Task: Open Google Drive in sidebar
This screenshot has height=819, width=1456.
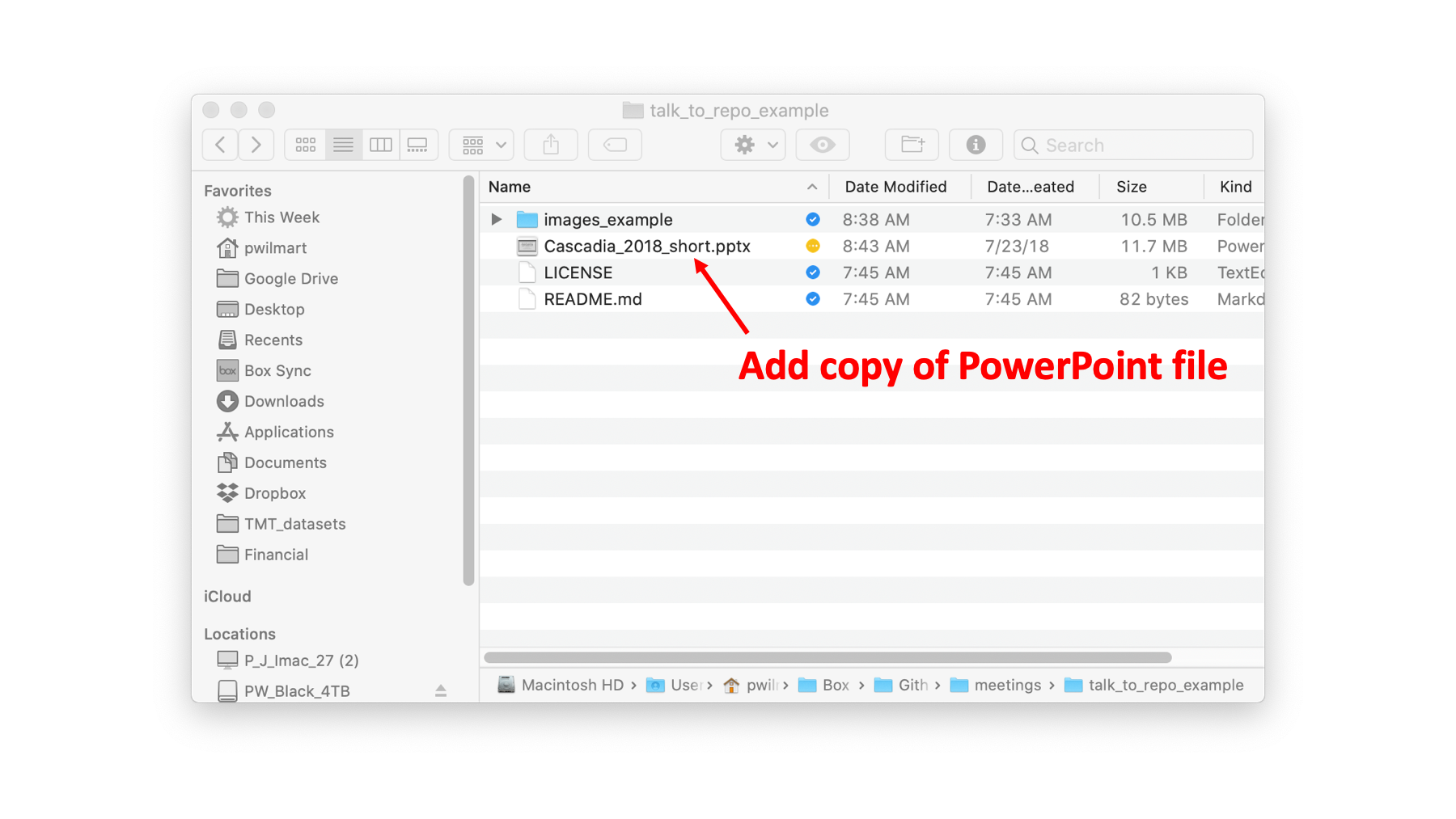Action: tap(277, 279)
